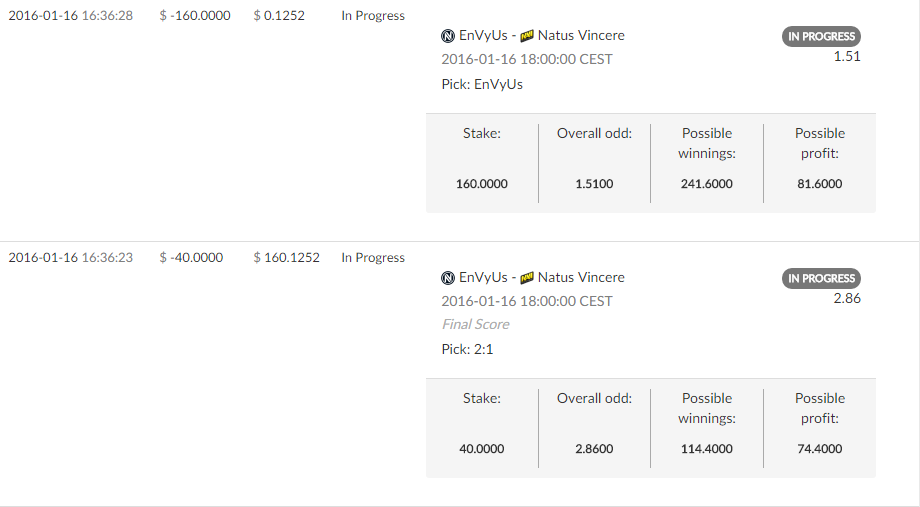Open the EnVyUs - Natus Vincere match in first bet
Image resolution: width=920 pixels, height=507 pixels.
533,35
